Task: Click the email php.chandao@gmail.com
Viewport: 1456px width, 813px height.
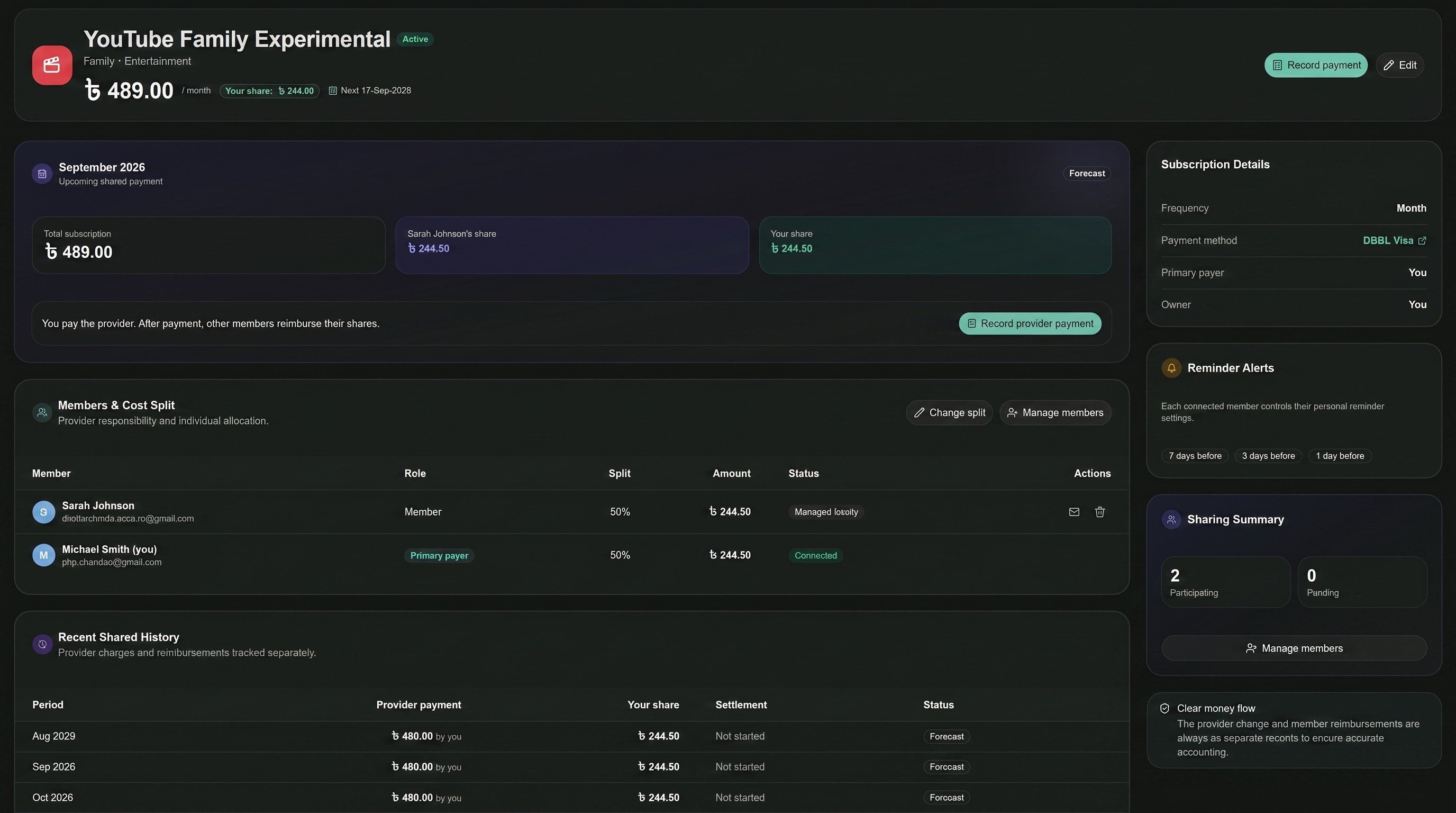Action: tap(112, 562)
